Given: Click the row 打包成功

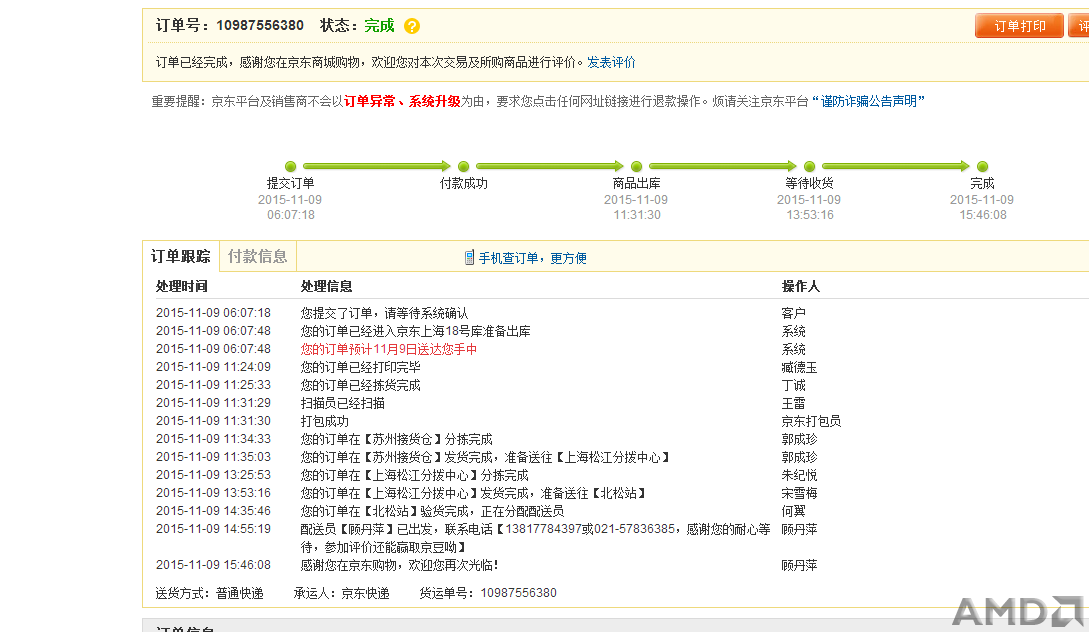Looking at the screenshot, I should (x=324, y=422).
